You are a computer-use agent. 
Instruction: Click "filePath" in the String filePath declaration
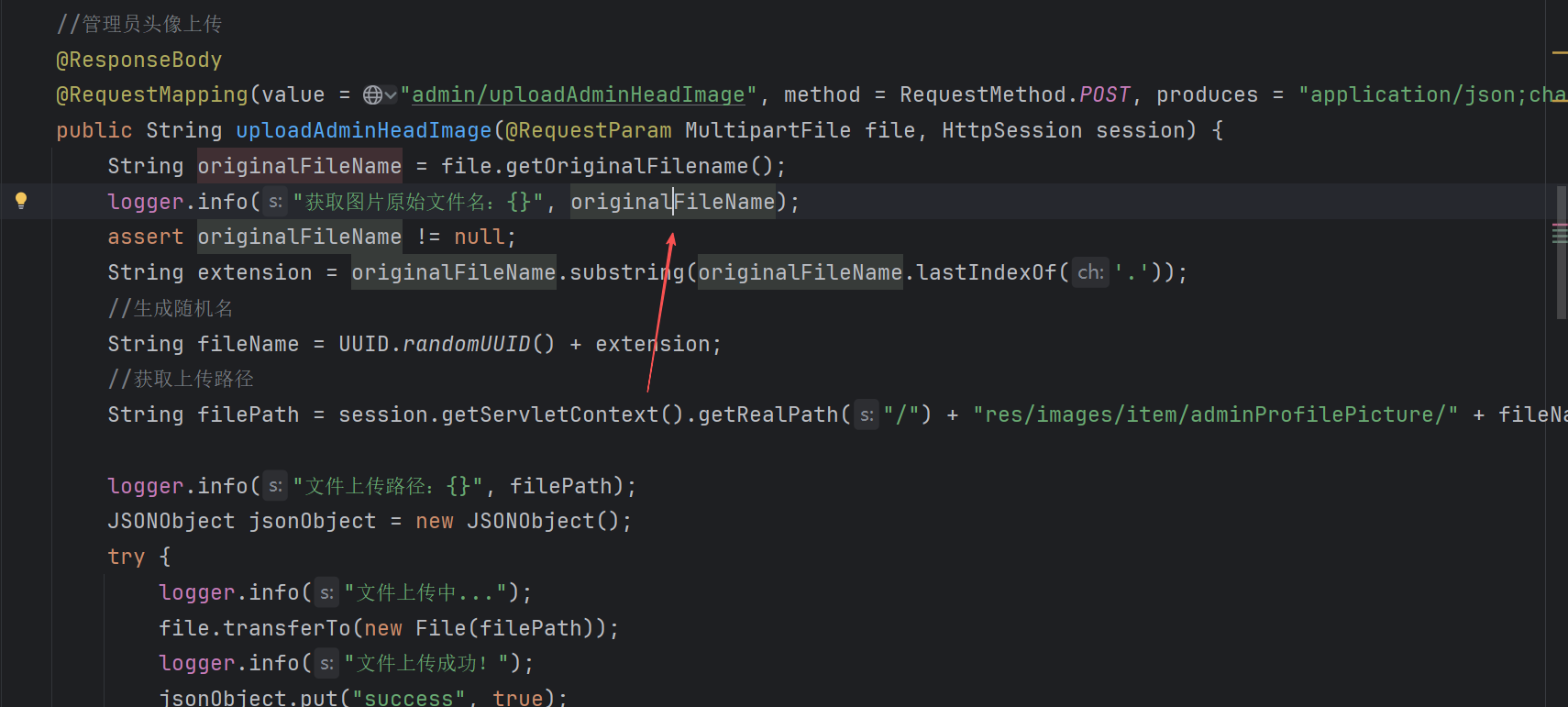tap(248, 414)
